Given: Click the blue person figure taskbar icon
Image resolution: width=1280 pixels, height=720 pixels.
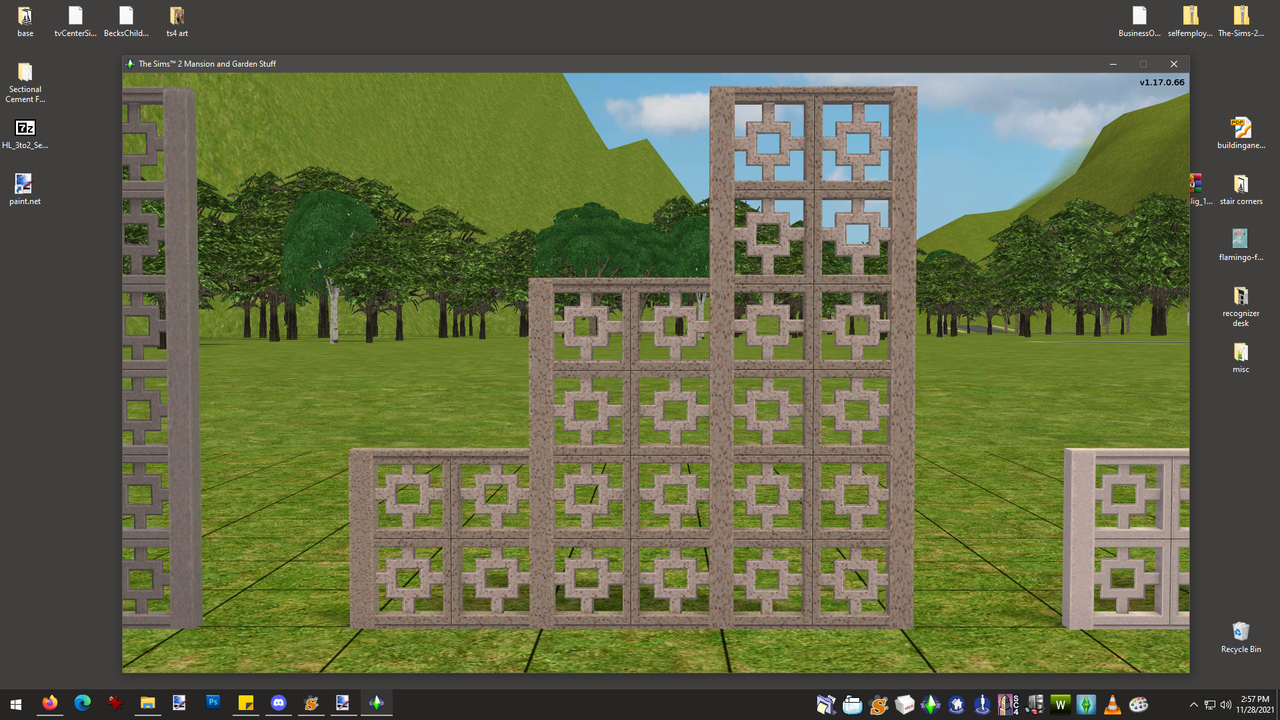Looking at the screenshot, I should coord(983,704).
